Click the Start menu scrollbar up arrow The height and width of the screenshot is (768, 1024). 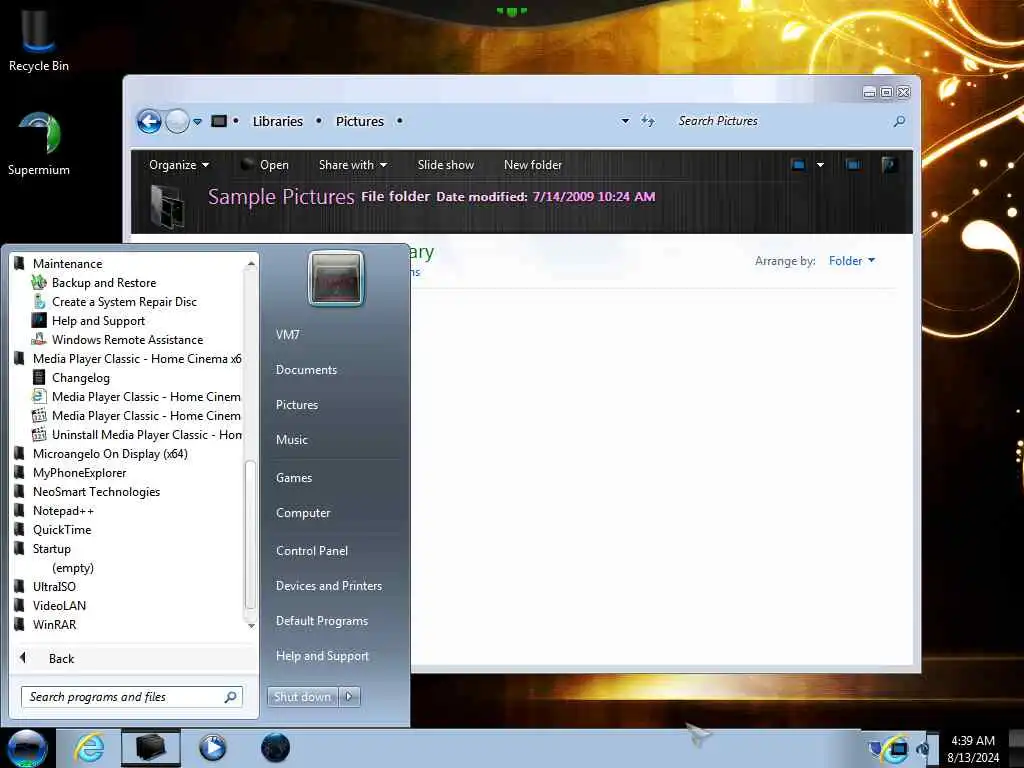pos(251,264)
